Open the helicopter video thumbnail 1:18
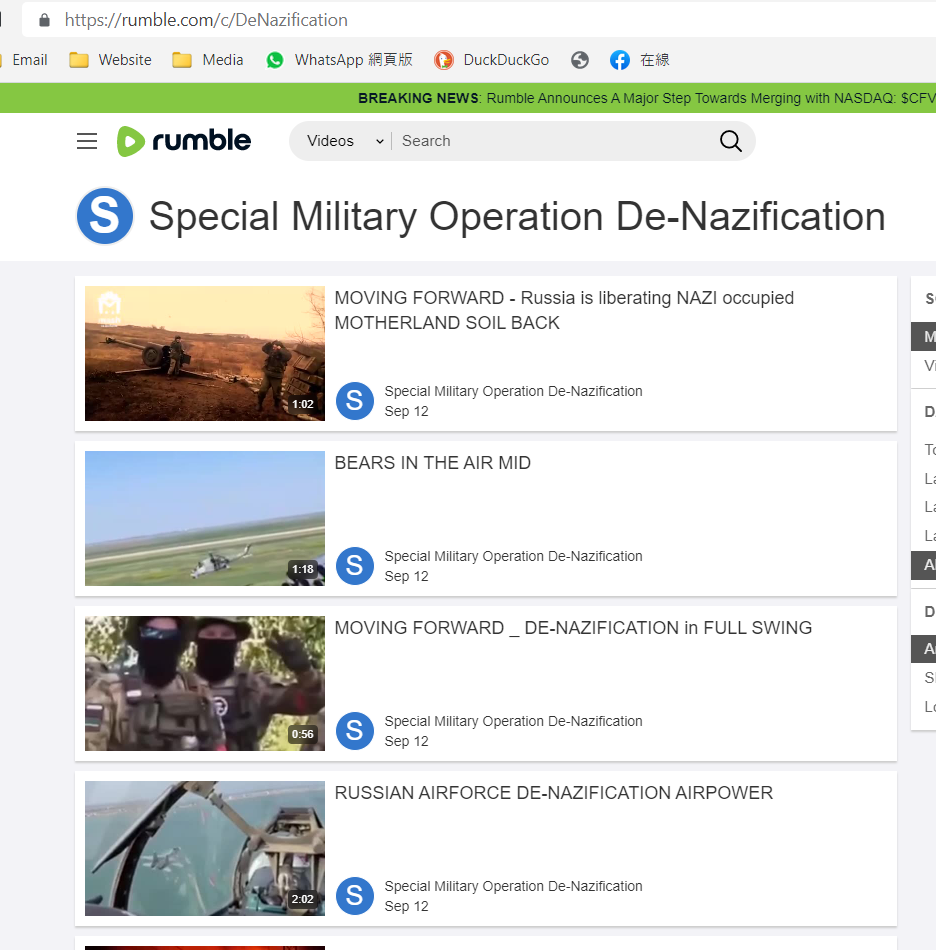 click(205, 518)
